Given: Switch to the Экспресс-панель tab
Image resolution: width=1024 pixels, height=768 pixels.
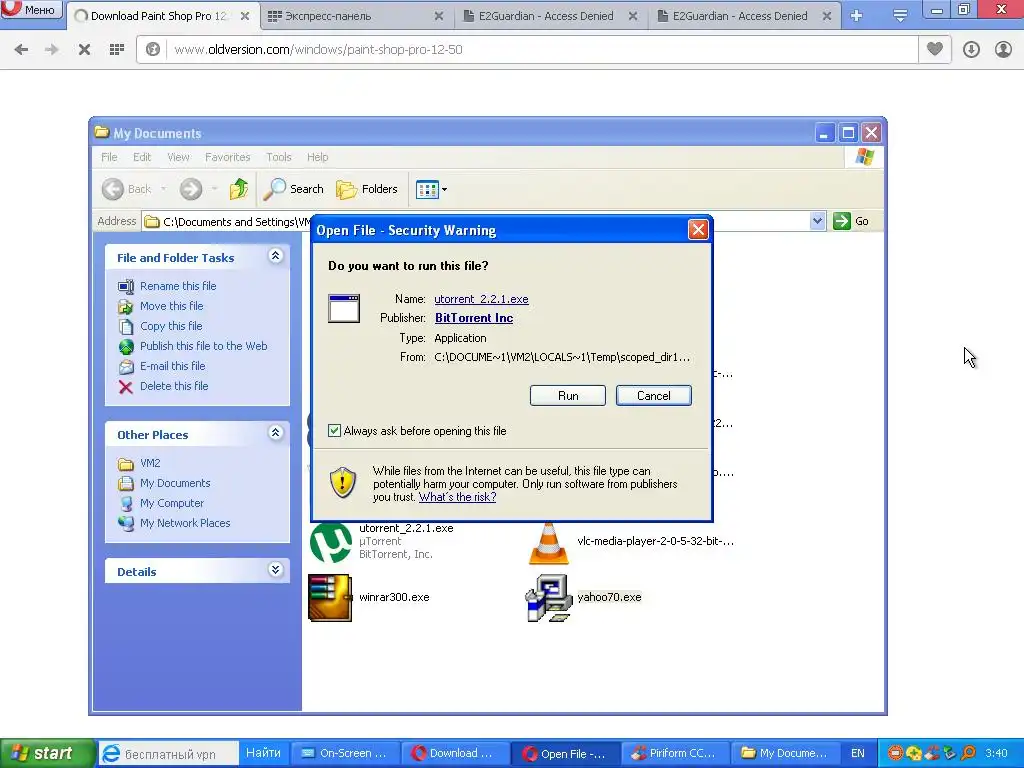Looking at the screenshot, I should 328,16.
